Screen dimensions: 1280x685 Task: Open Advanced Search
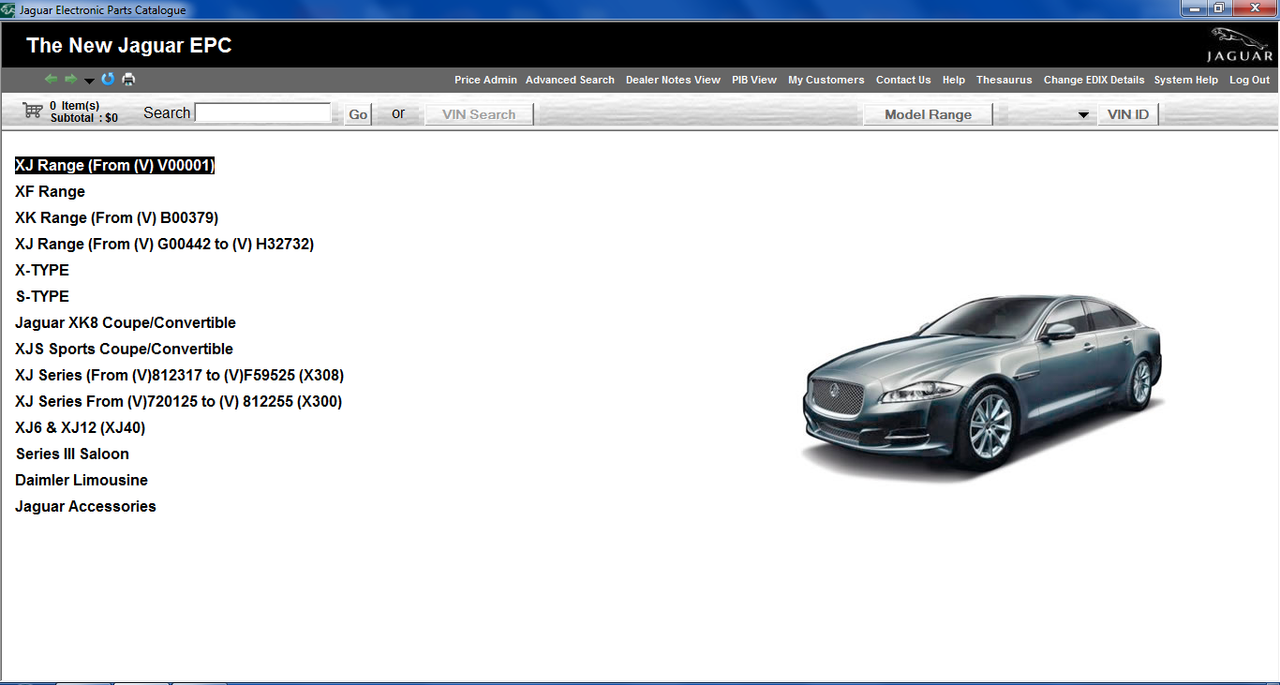[x=570, y=80]
